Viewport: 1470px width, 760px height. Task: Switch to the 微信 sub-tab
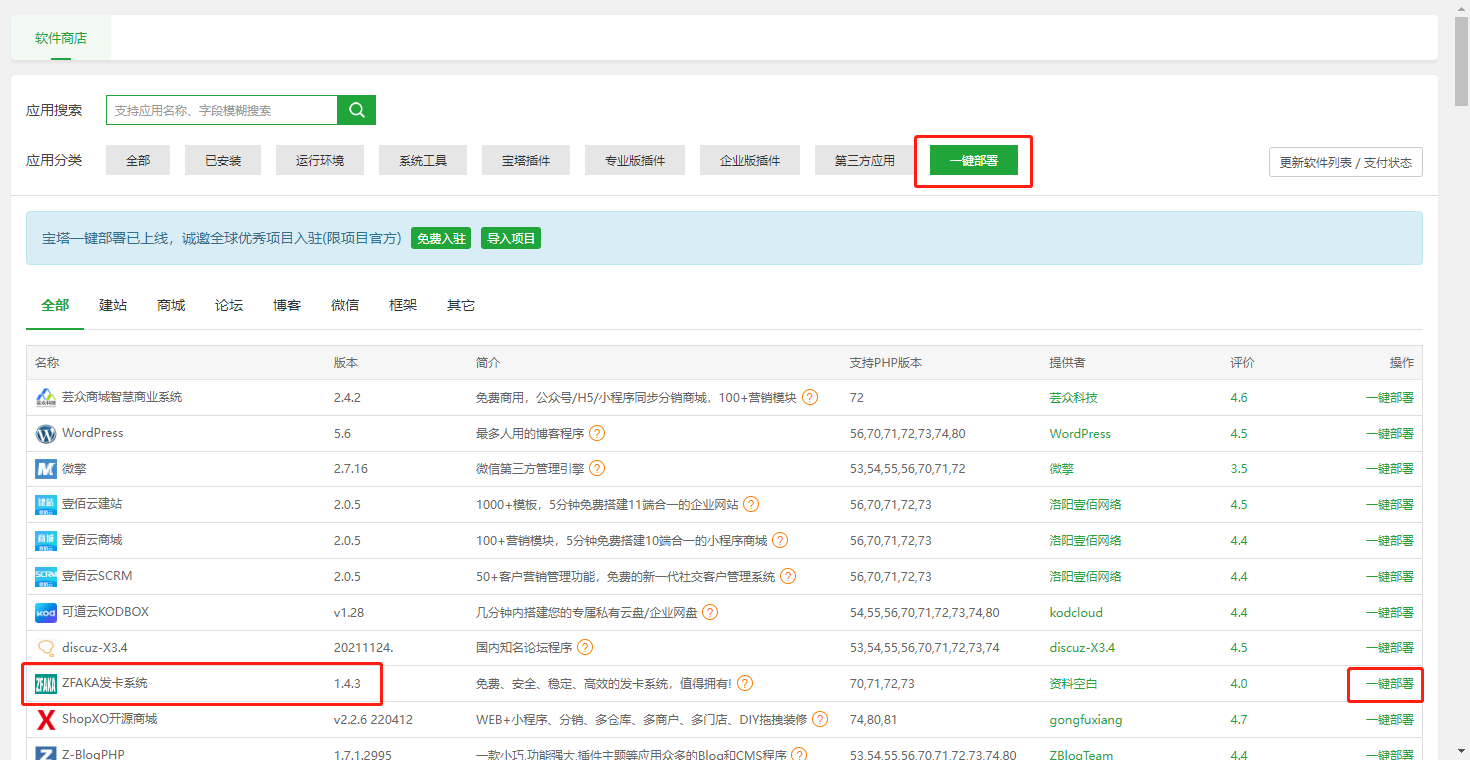click(345, 305)
